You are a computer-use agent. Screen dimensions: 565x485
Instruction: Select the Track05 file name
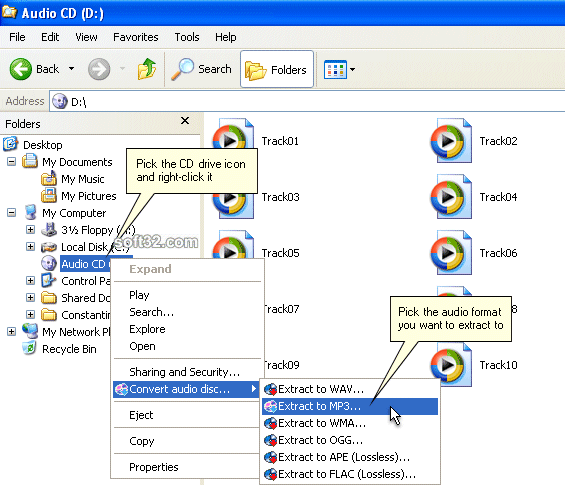[280, 253]
